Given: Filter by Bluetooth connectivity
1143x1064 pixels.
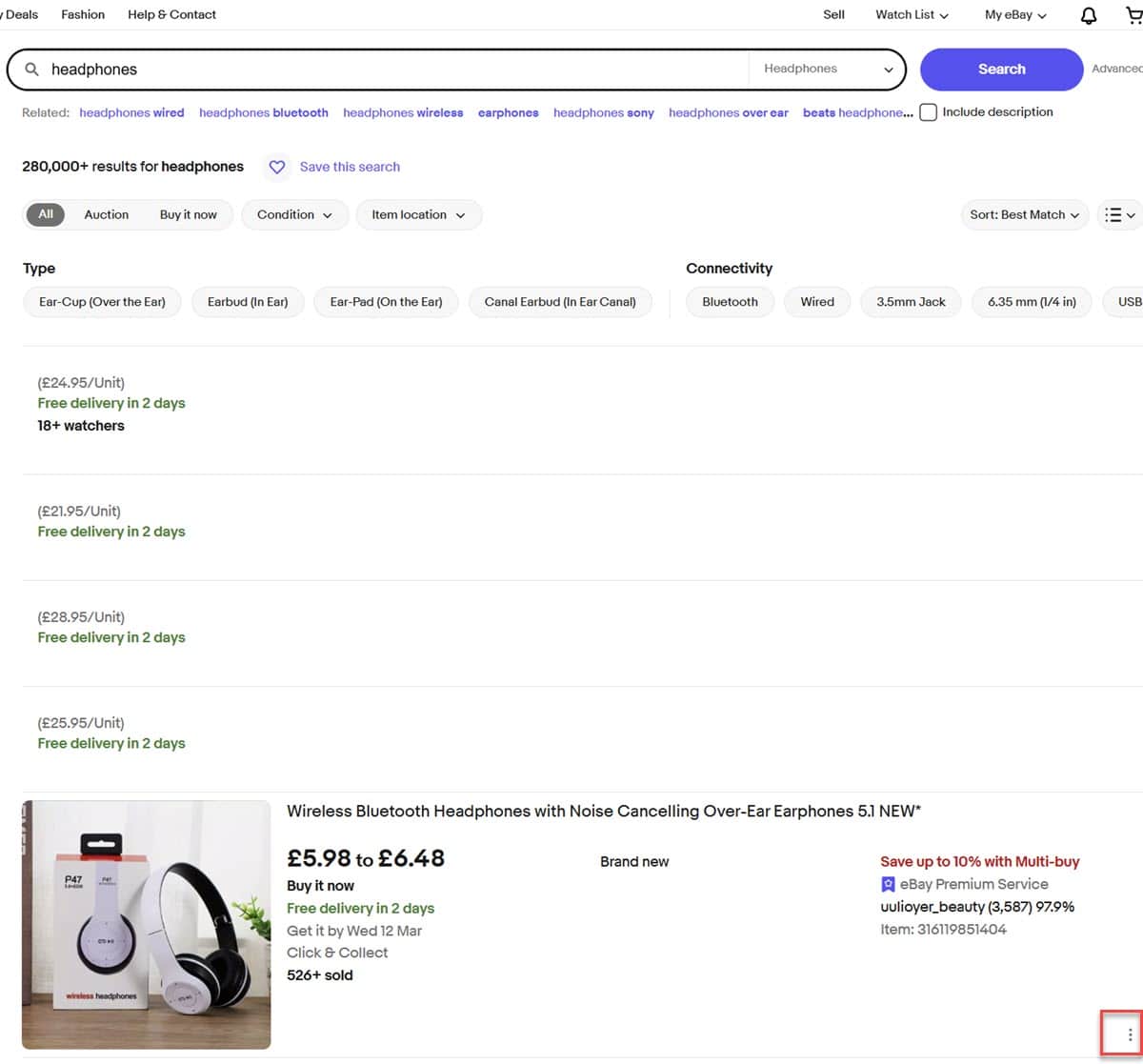Looking at the screenshot, I should click(730, 302).
